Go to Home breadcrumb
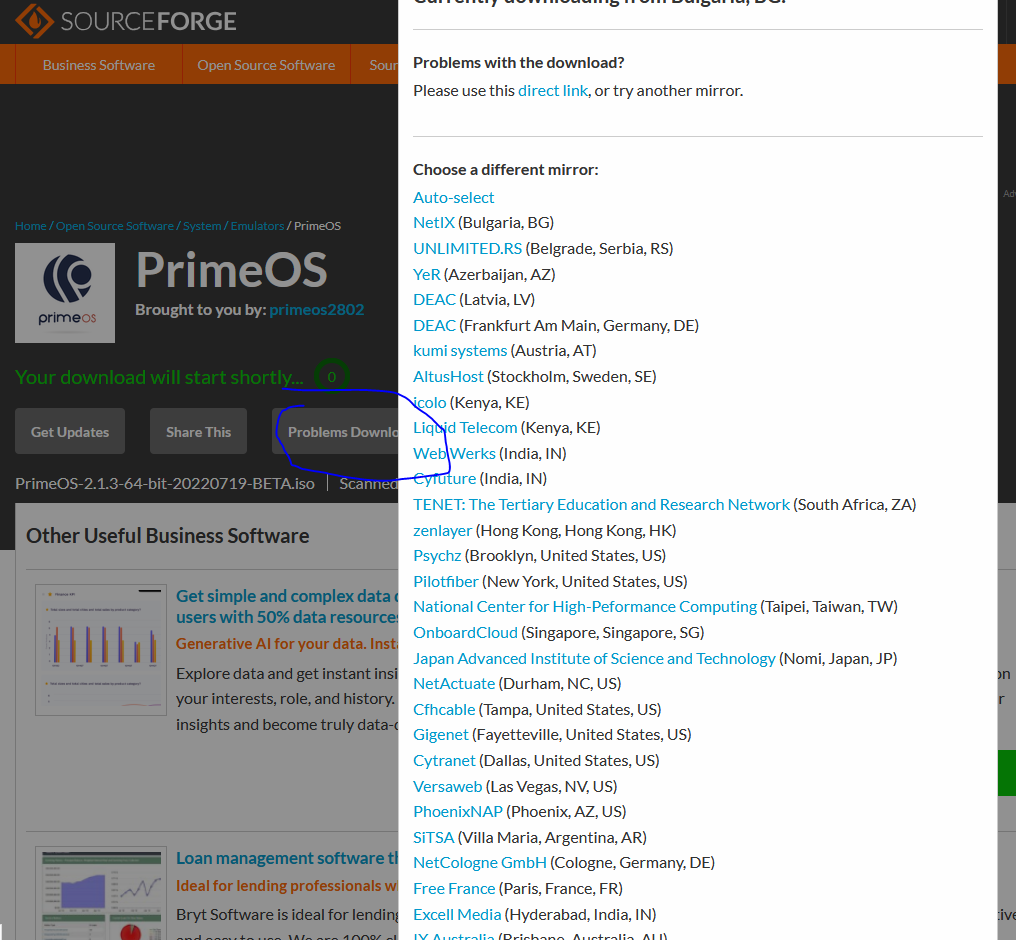This screenshot has height=940, width=1016. coord(30,226)
